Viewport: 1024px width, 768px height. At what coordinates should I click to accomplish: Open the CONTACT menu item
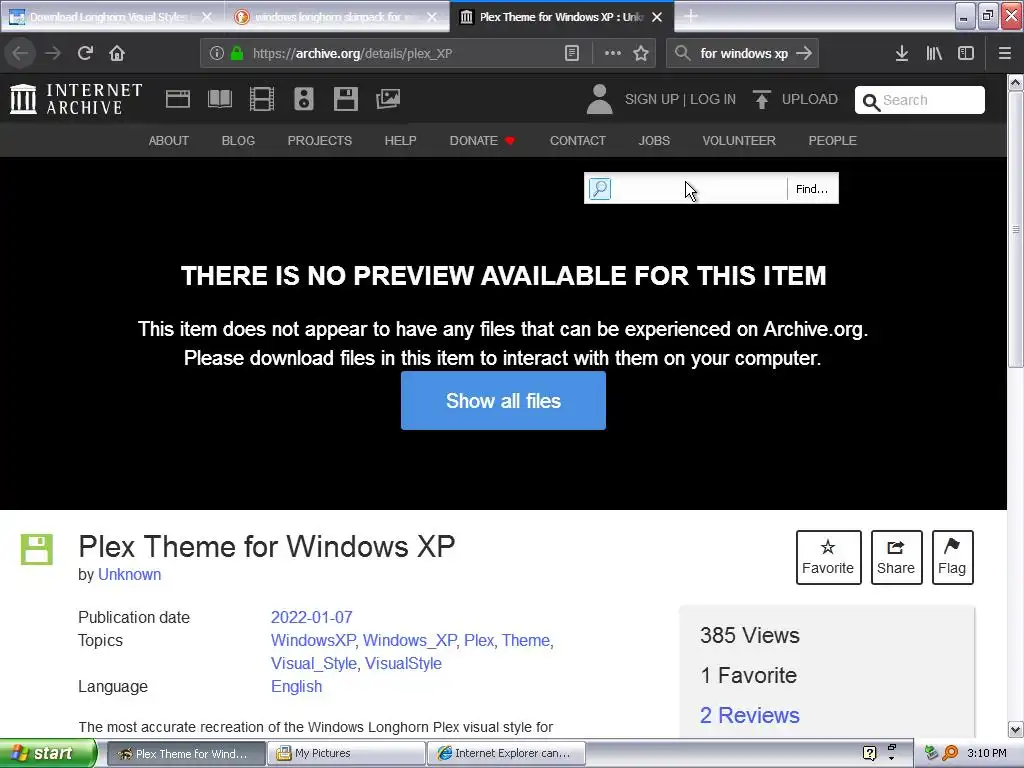coord(578,140)
